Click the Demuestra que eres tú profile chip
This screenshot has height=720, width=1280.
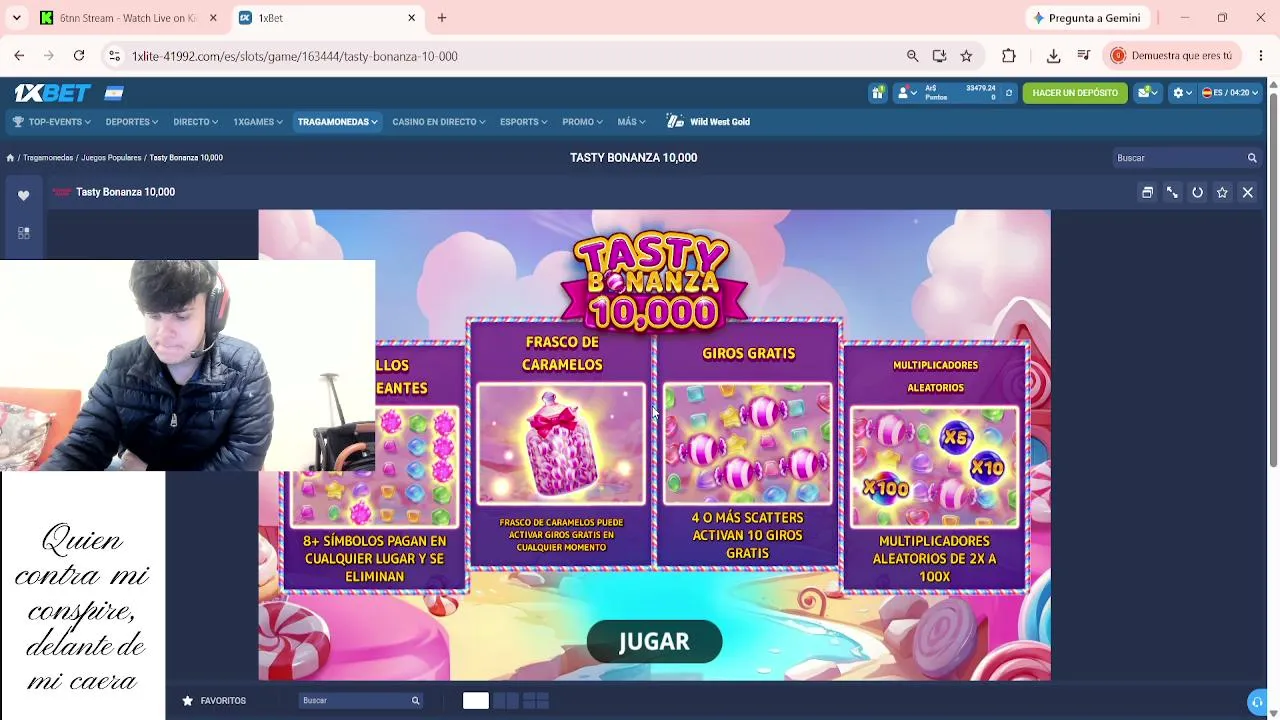(1171, 56)
